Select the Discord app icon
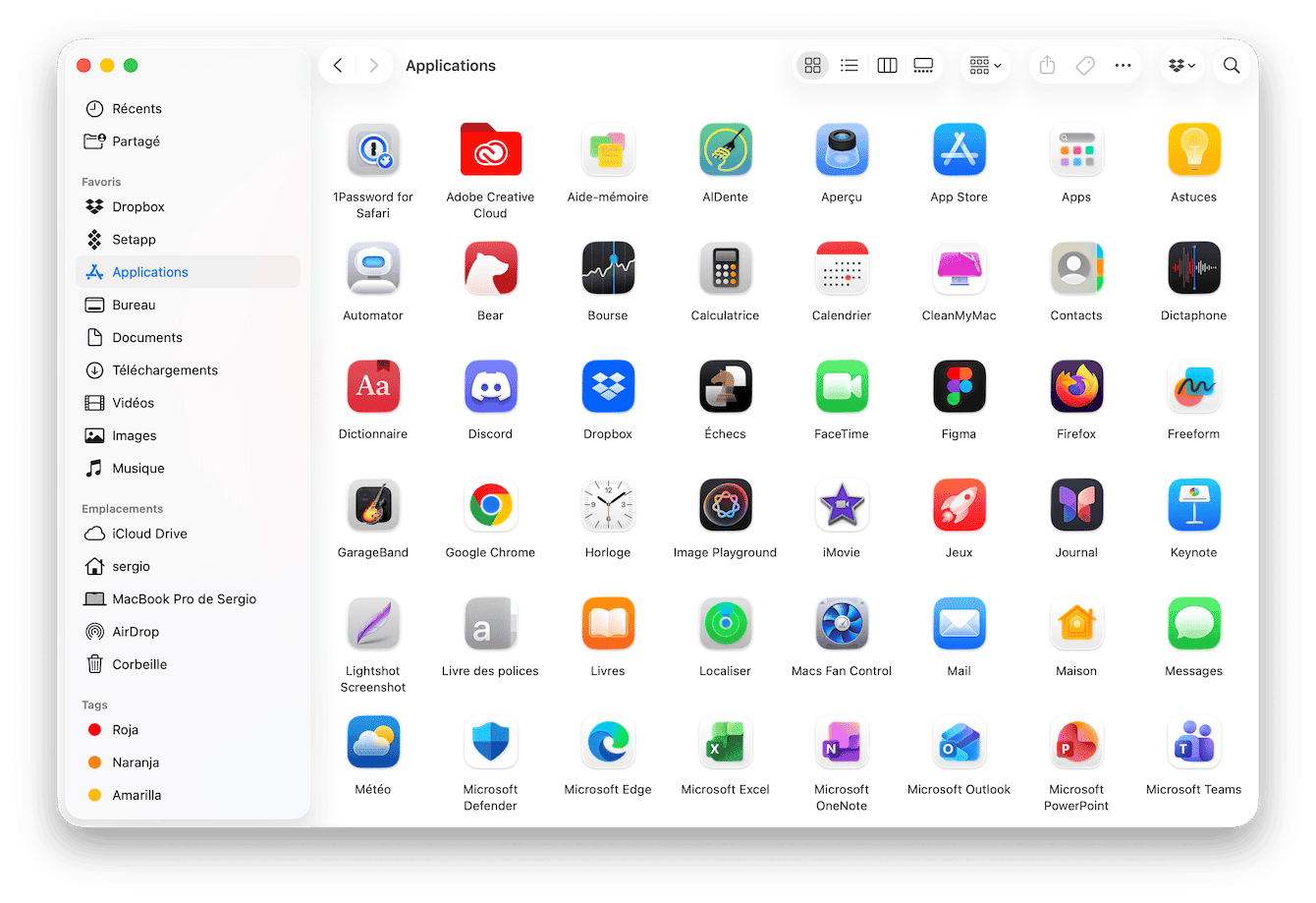The image size is (1316, 903). 490,386
